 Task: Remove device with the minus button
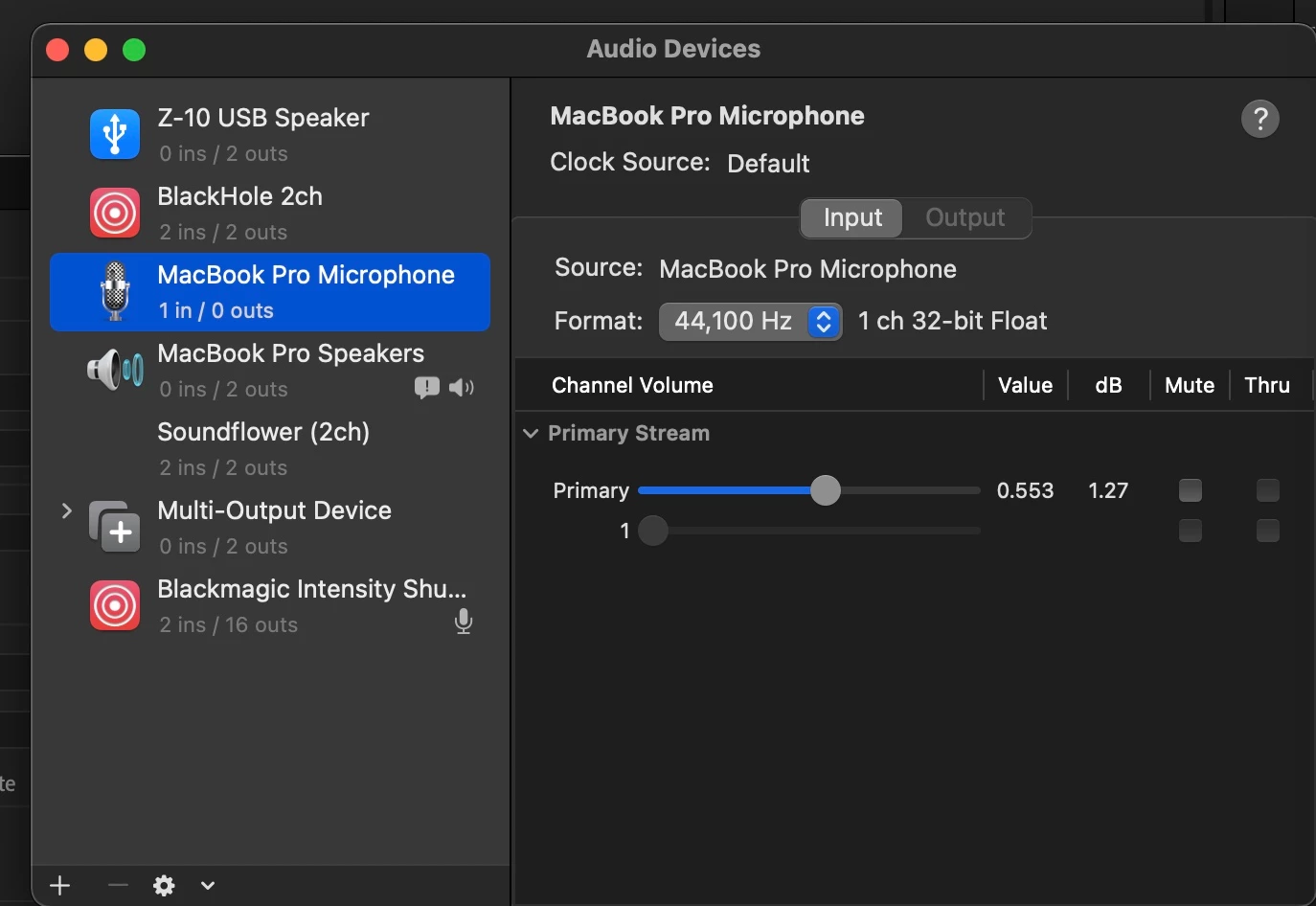(118, 886)
